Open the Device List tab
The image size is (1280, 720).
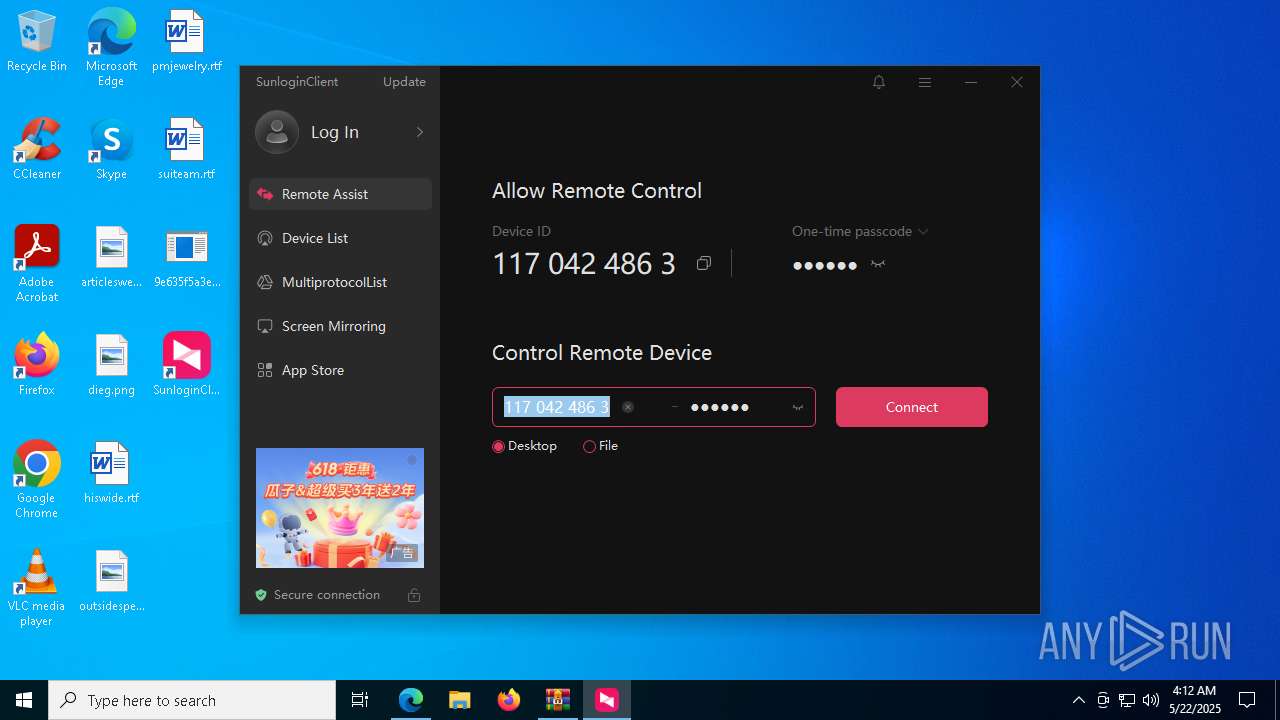(x=340, y=238)
